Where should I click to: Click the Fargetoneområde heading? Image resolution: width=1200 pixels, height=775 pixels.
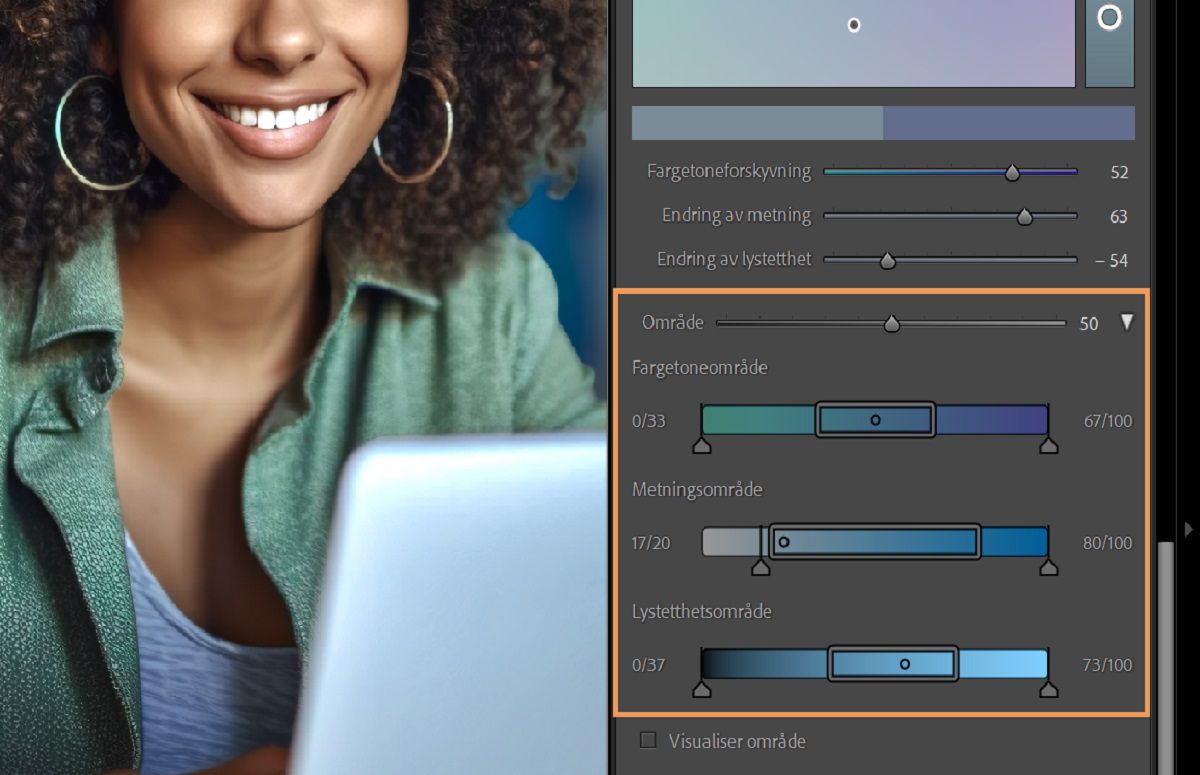tap(700, 368)
